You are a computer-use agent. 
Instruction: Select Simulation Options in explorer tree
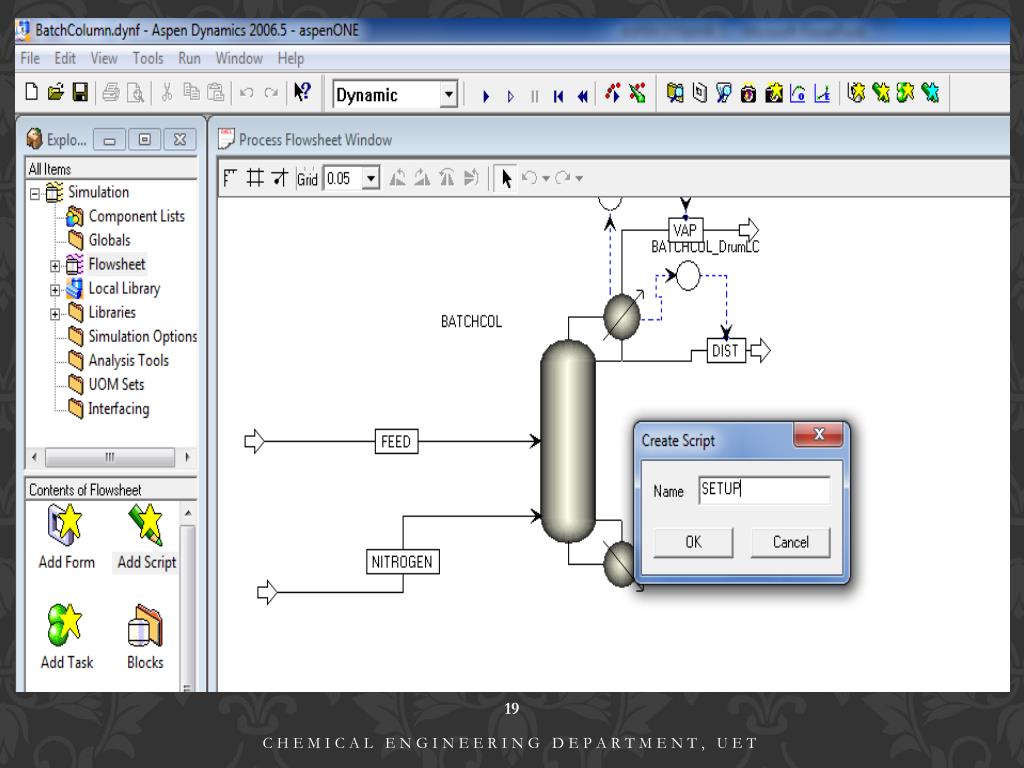(x=142, y=336)
